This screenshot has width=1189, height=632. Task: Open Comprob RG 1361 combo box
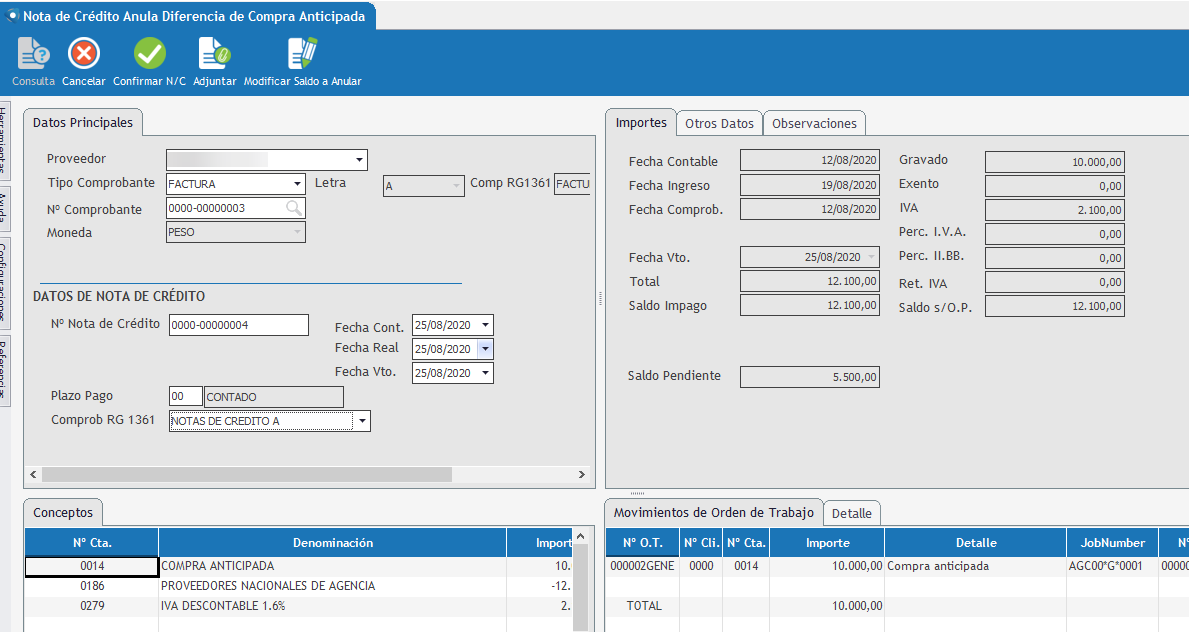coord(361,421)
